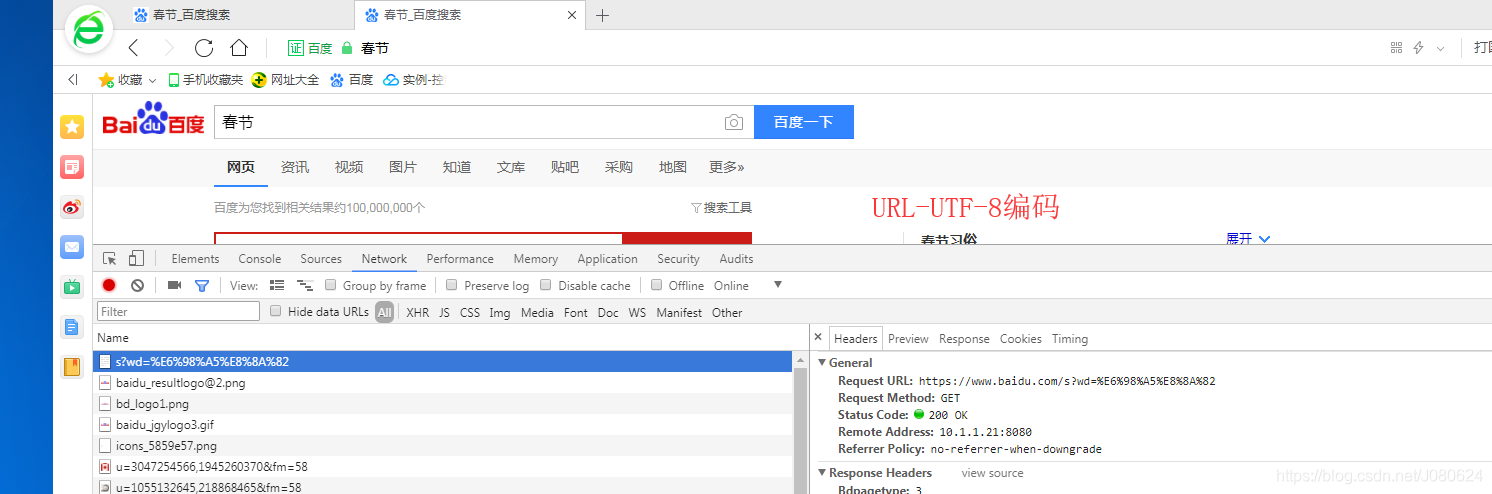
Task: Open the yellow star favorites sidebar icon
Action: 72,126
